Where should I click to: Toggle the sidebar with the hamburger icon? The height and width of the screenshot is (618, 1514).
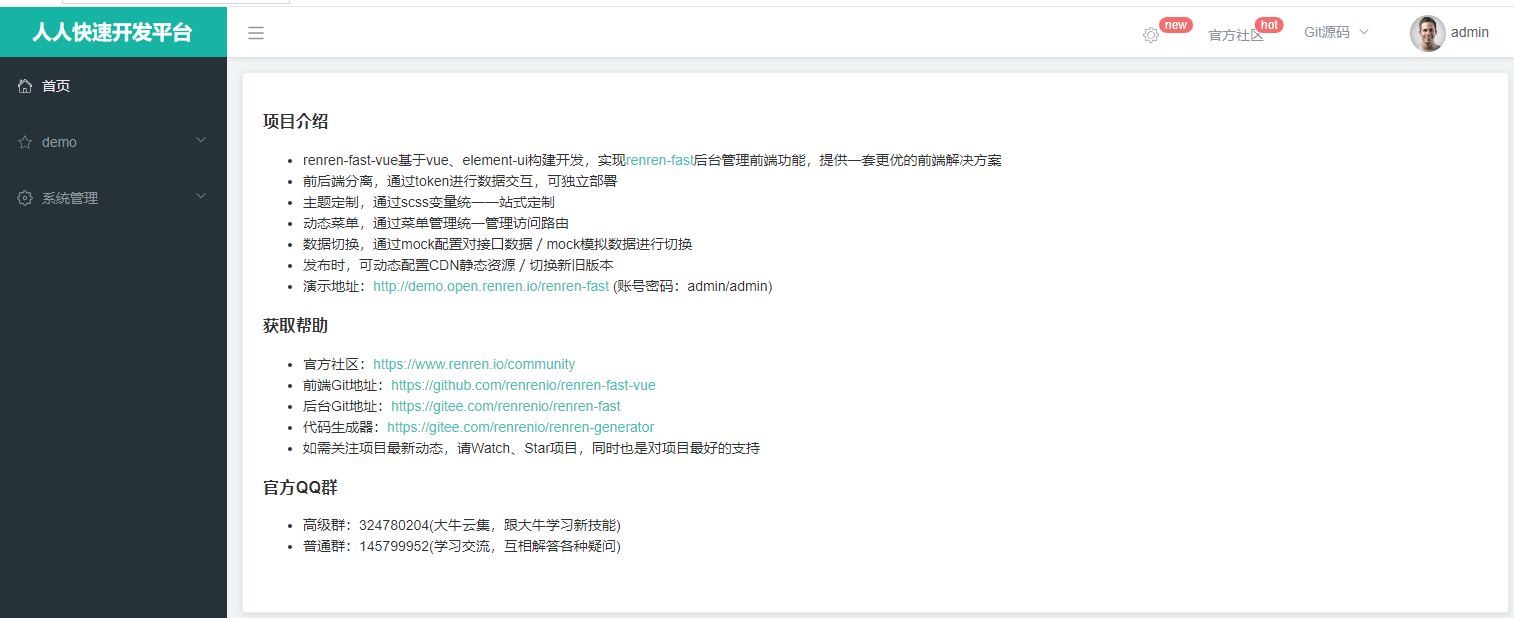click(x=256, y=33)
